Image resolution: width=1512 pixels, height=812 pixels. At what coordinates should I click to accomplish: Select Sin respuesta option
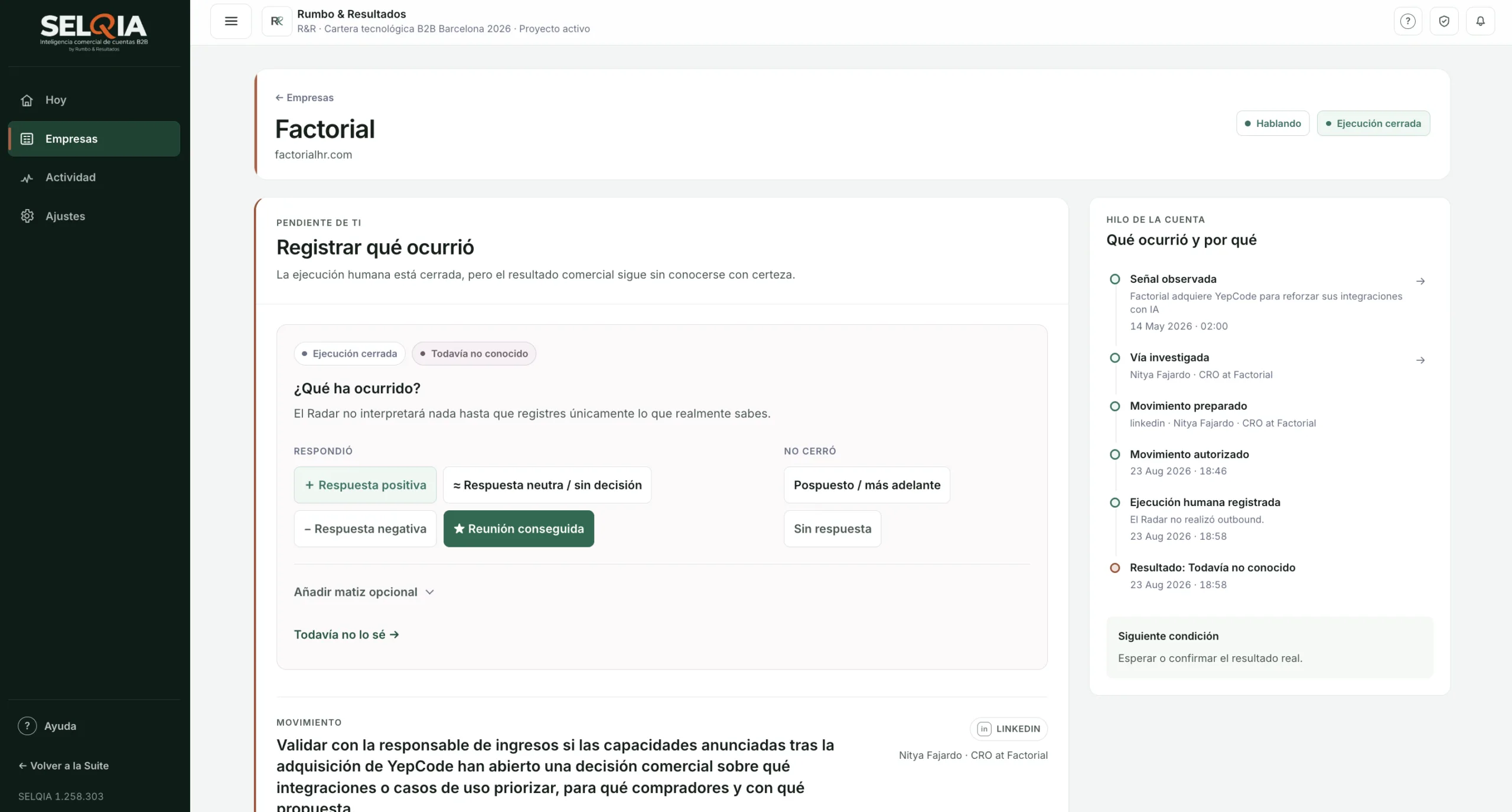pos(832,529)
